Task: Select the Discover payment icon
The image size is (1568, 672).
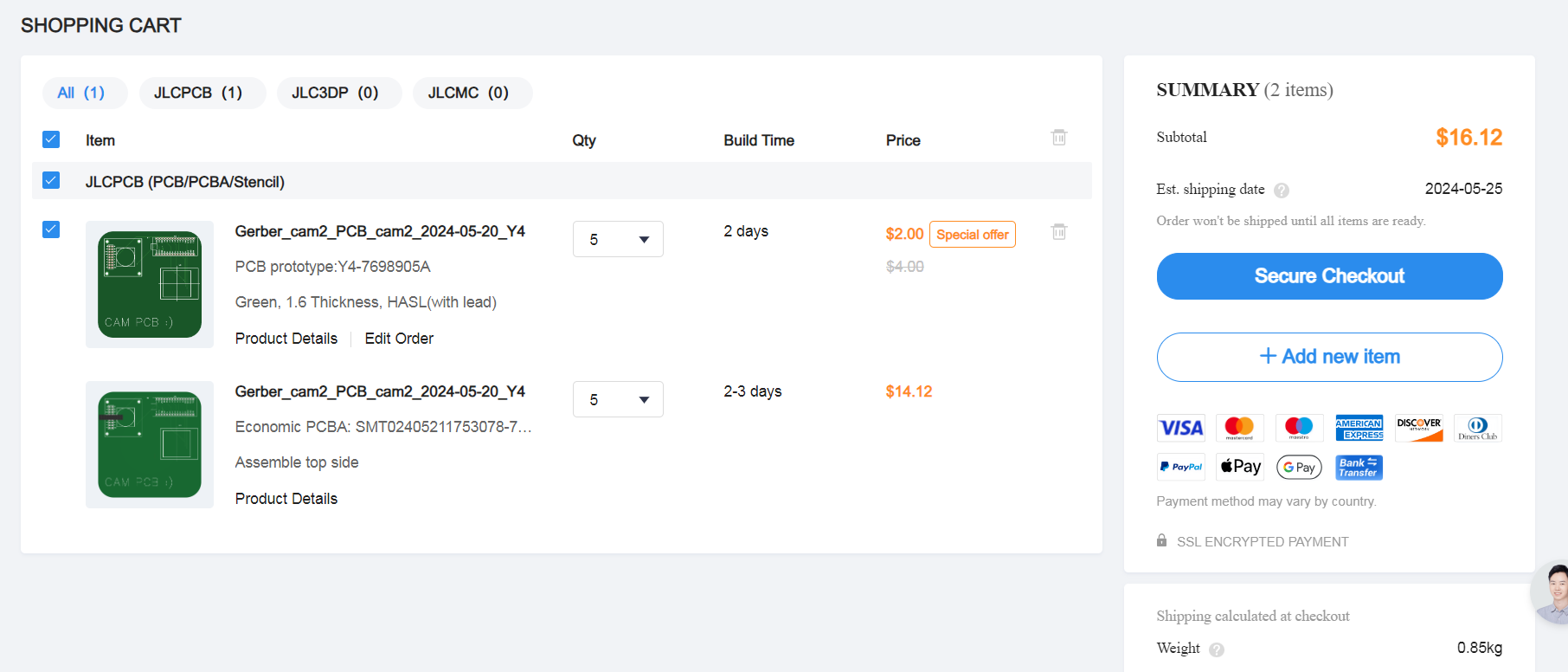Action: pyautogui.click(x=1419, y=428)
